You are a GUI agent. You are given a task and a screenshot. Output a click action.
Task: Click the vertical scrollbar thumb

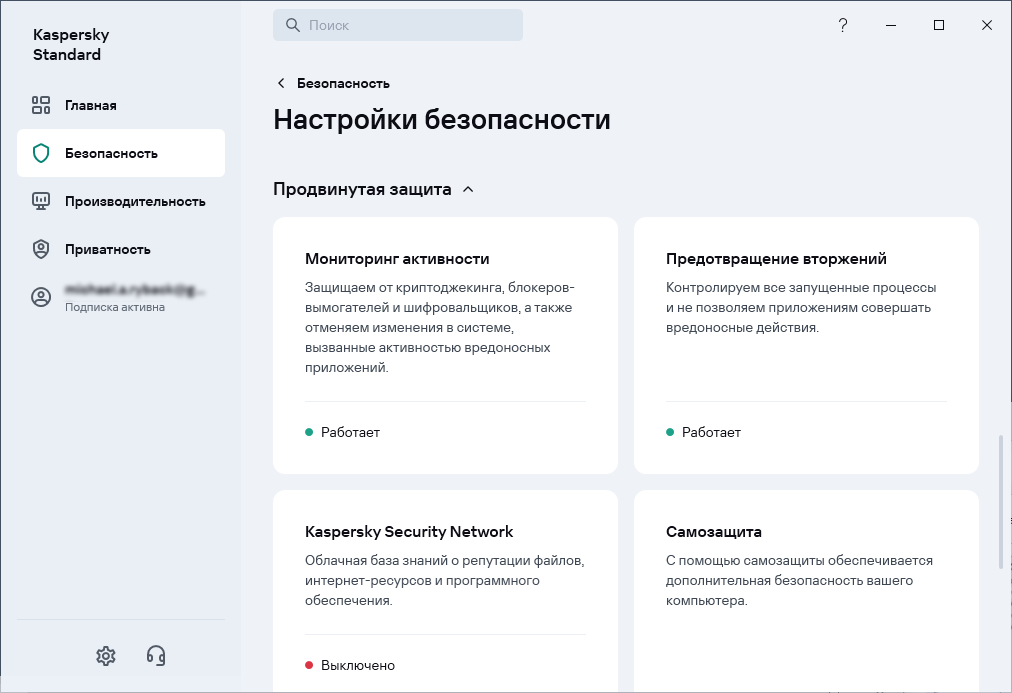[1001, 501]
